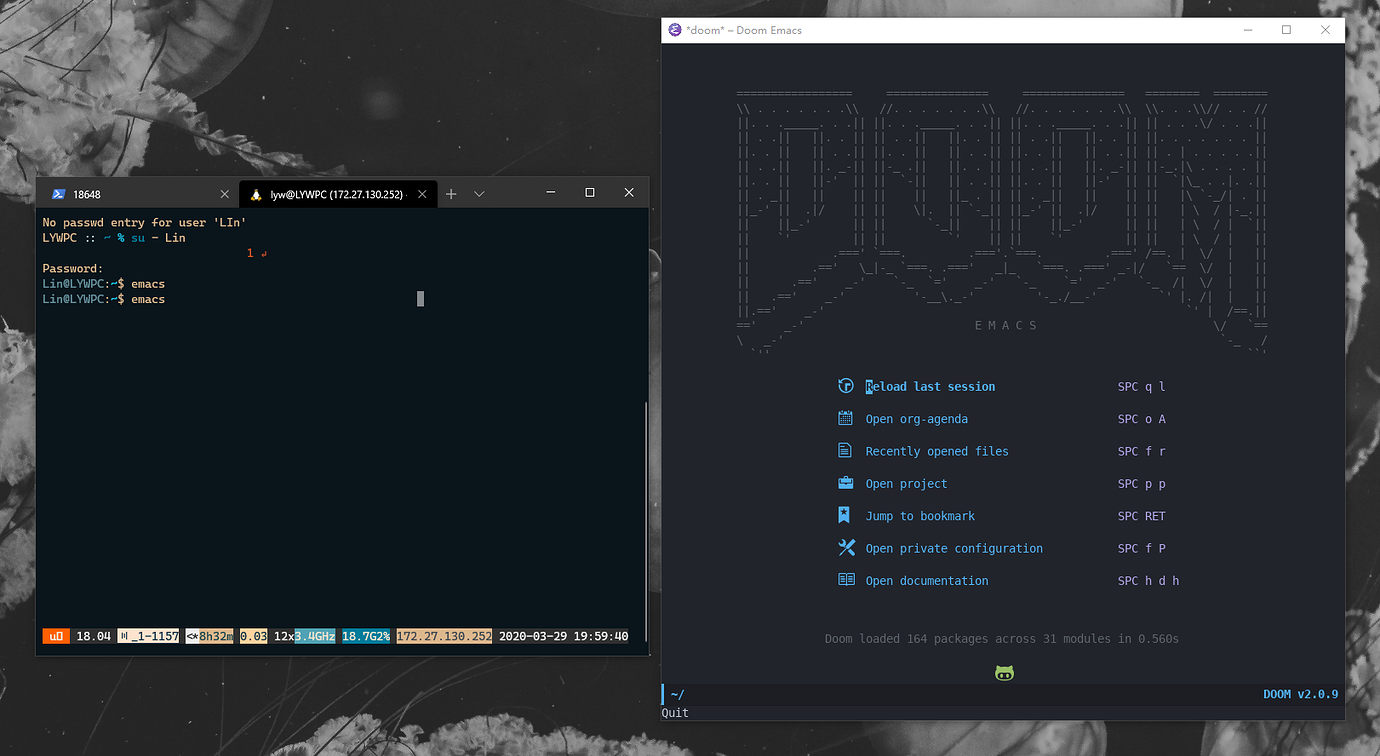Switch to the 18648 terminal tab

click(138, 194)
